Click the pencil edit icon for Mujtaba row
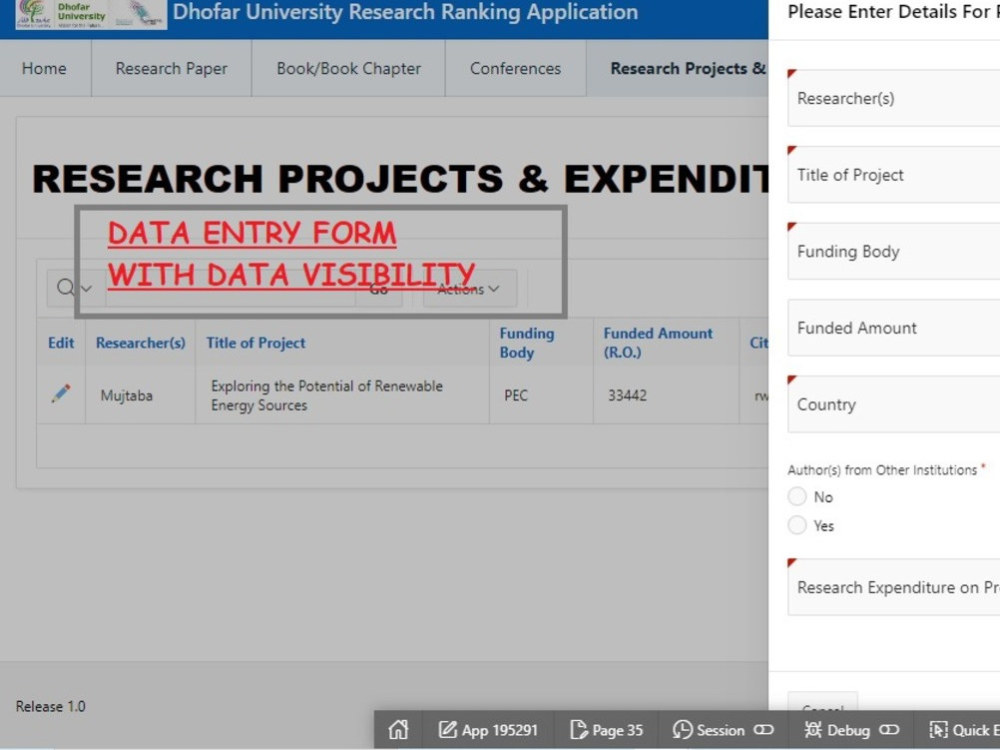1000x750 pixels. pos(61,393)
